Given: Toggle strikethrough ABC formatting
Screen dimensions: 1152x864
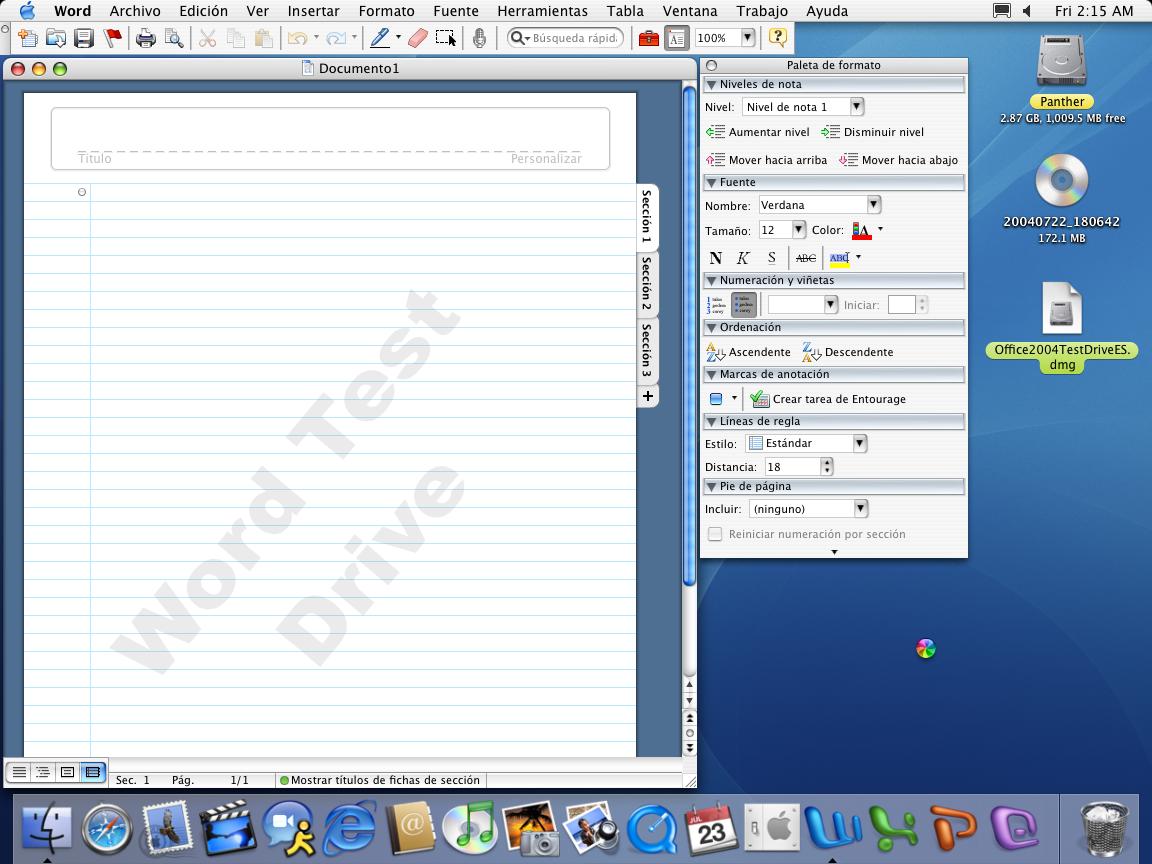Looking at the screenshot, I should (x=805, y=258).
